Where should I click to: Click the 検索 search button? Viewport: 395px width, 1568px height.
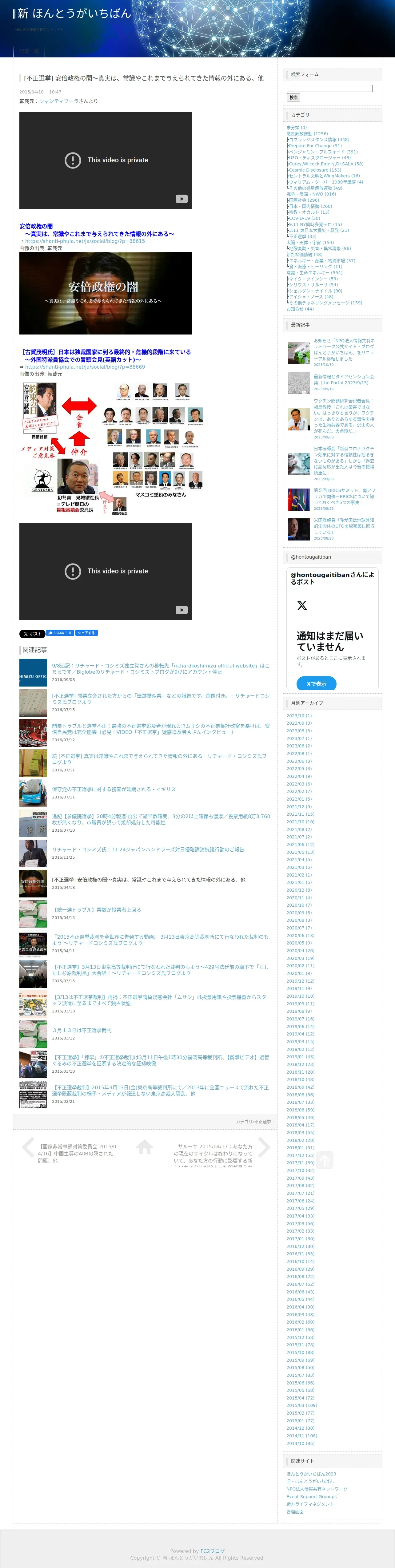(293, 97)
